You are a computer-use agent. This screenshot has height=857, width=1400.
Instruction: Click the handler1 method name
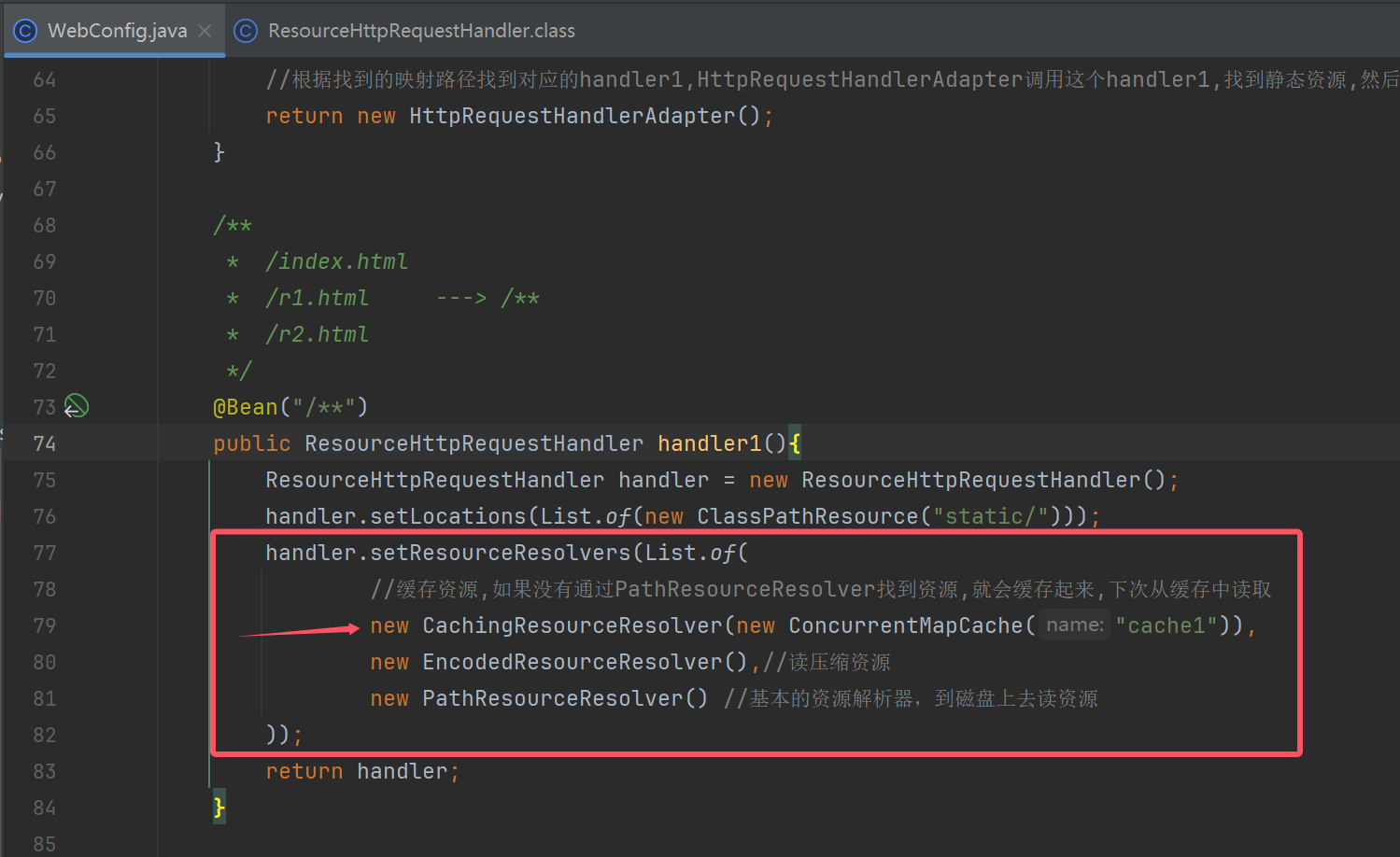coord(710,443)
